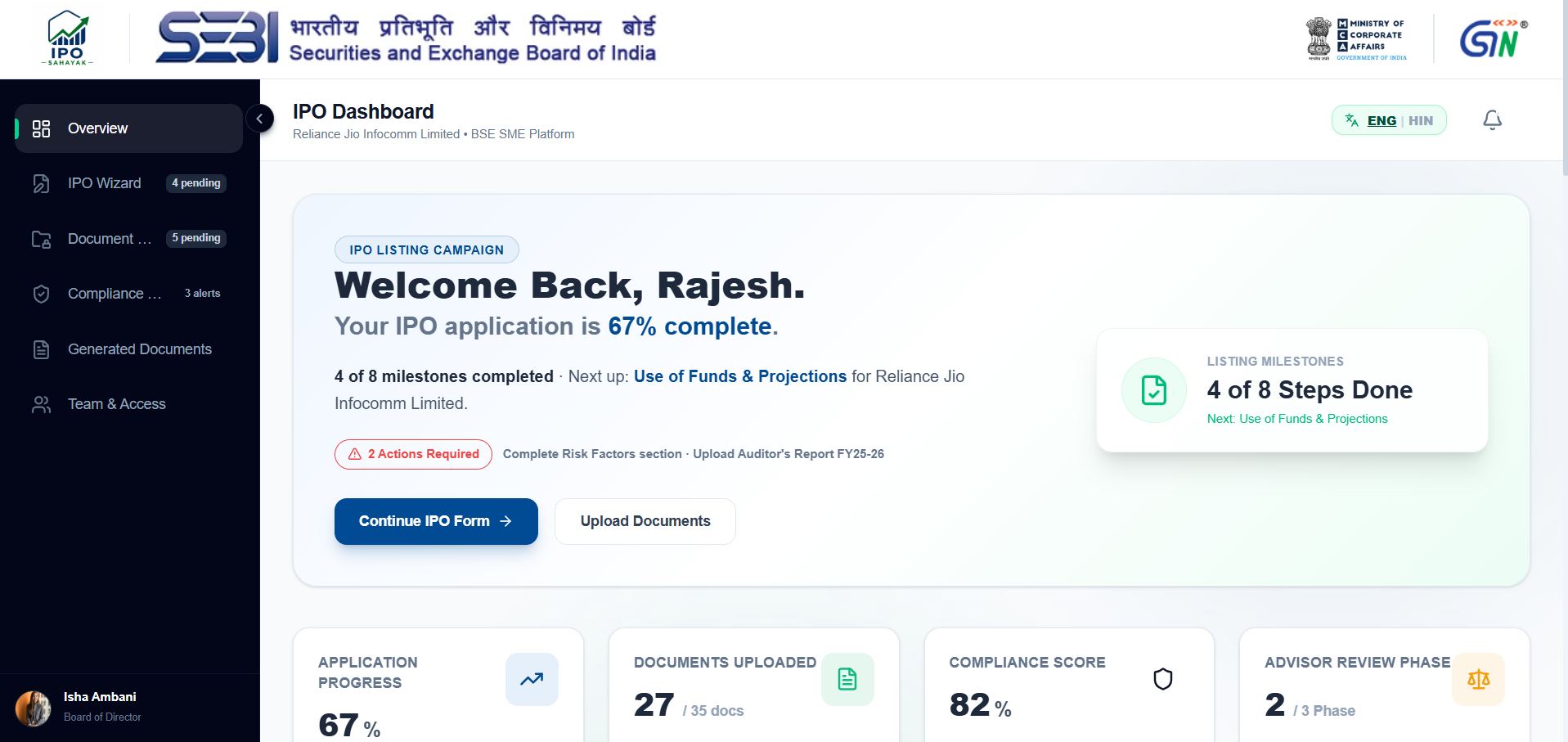This screenshot has height=742, width=1568.
Task: Click the Ministry of Corporate Affairs emblem
Action: (1356, 39)
